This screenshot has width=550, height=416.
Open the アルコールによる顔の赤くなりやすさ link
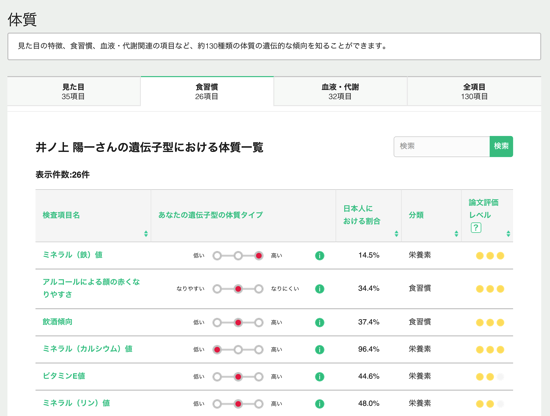(91, 288)
